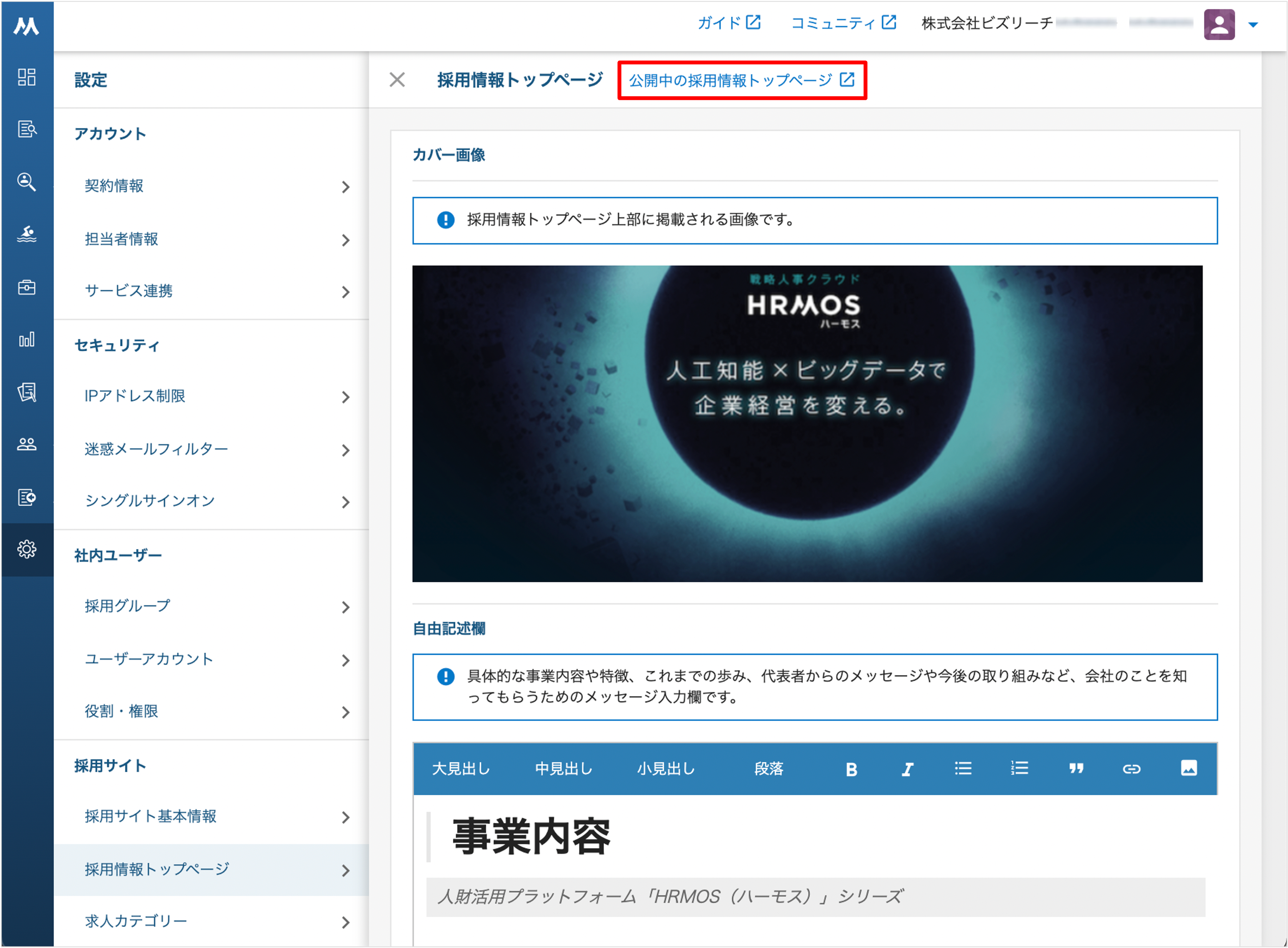Insert hyperlink in editor

click(x=1132, y=768)
